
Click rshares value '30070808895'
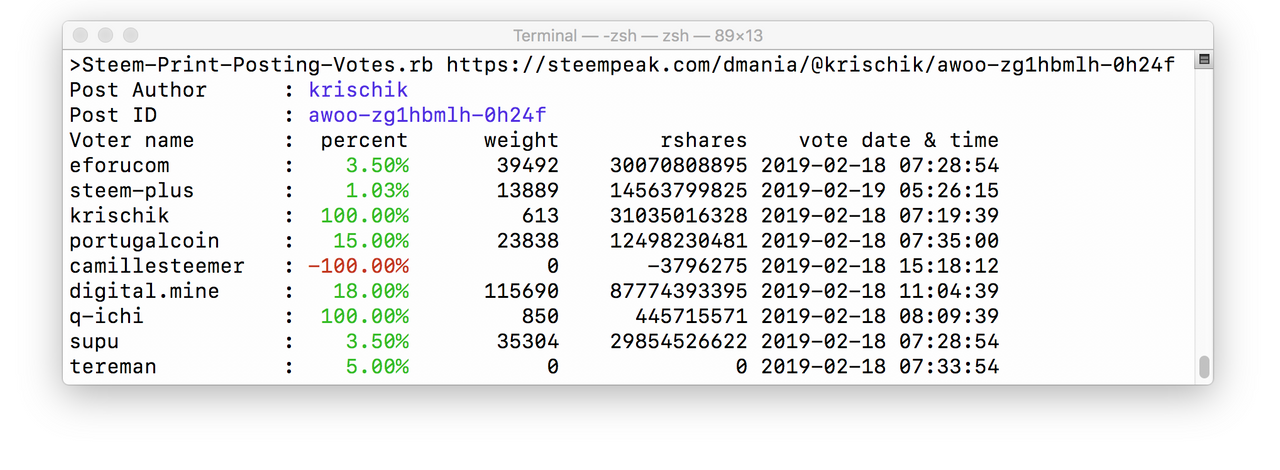click(x=679, y=165)
